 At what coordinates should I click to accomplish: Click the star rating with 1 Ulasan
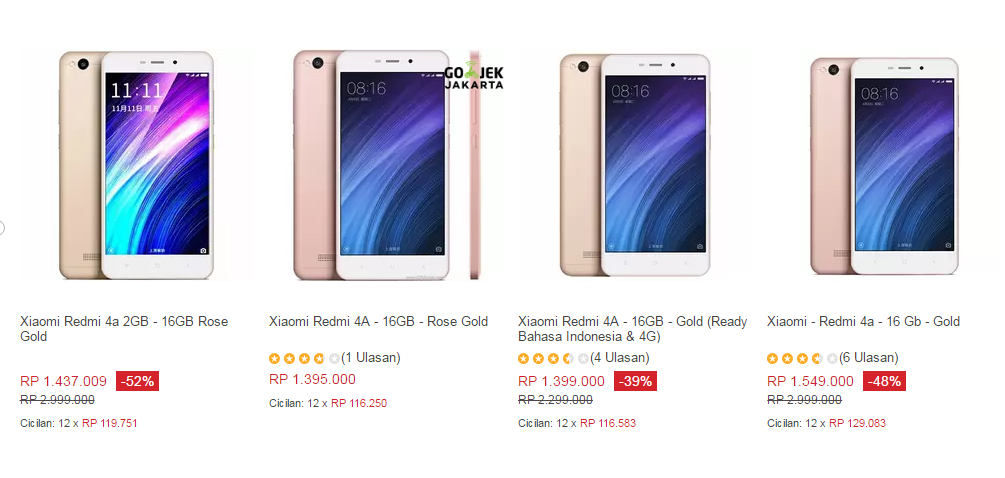[x=304, y=358]
